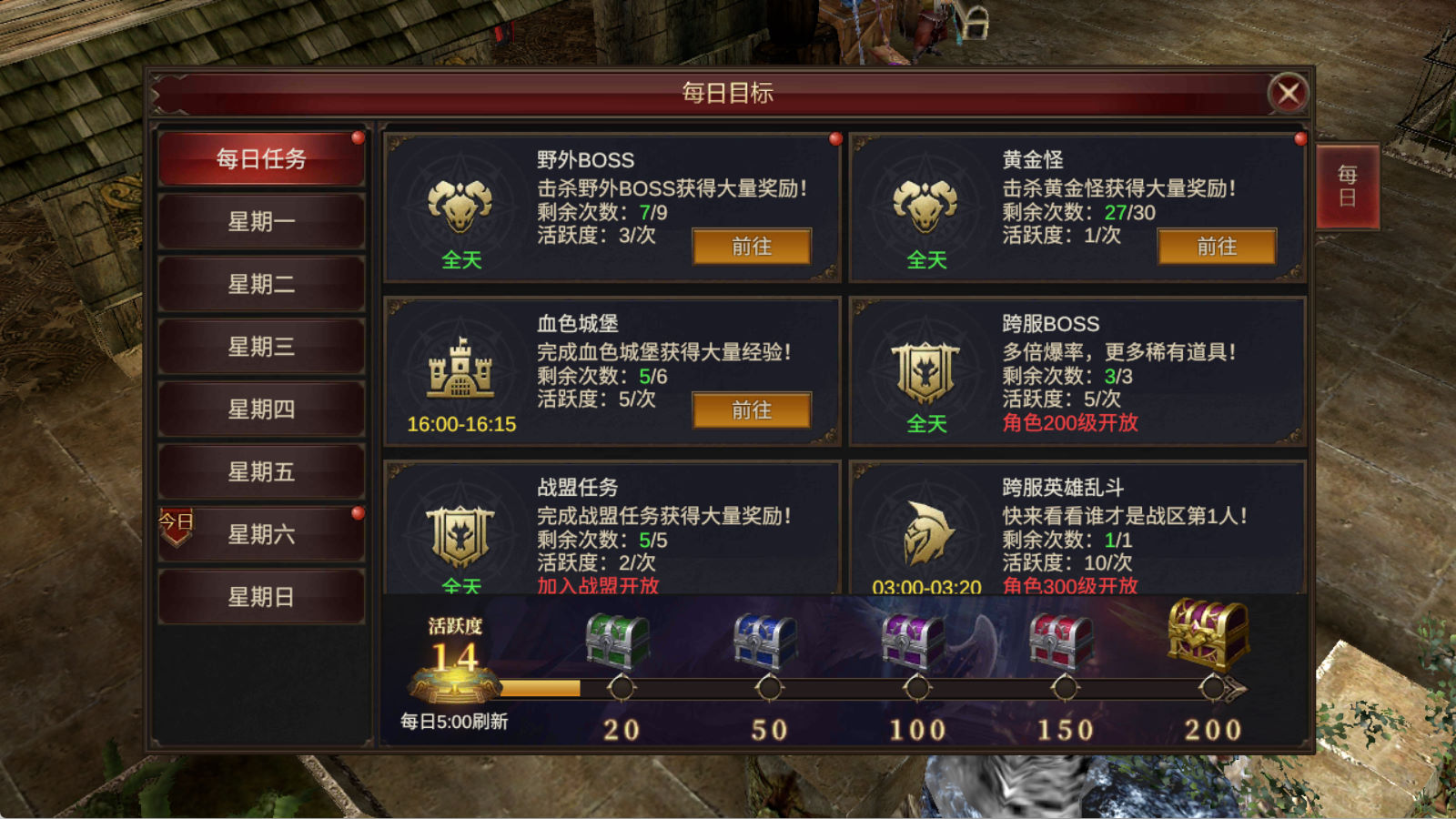Click the 血色城堡 castle icon
The image size is (1456, 819).
pyautogui.click(x=460, y=368)
